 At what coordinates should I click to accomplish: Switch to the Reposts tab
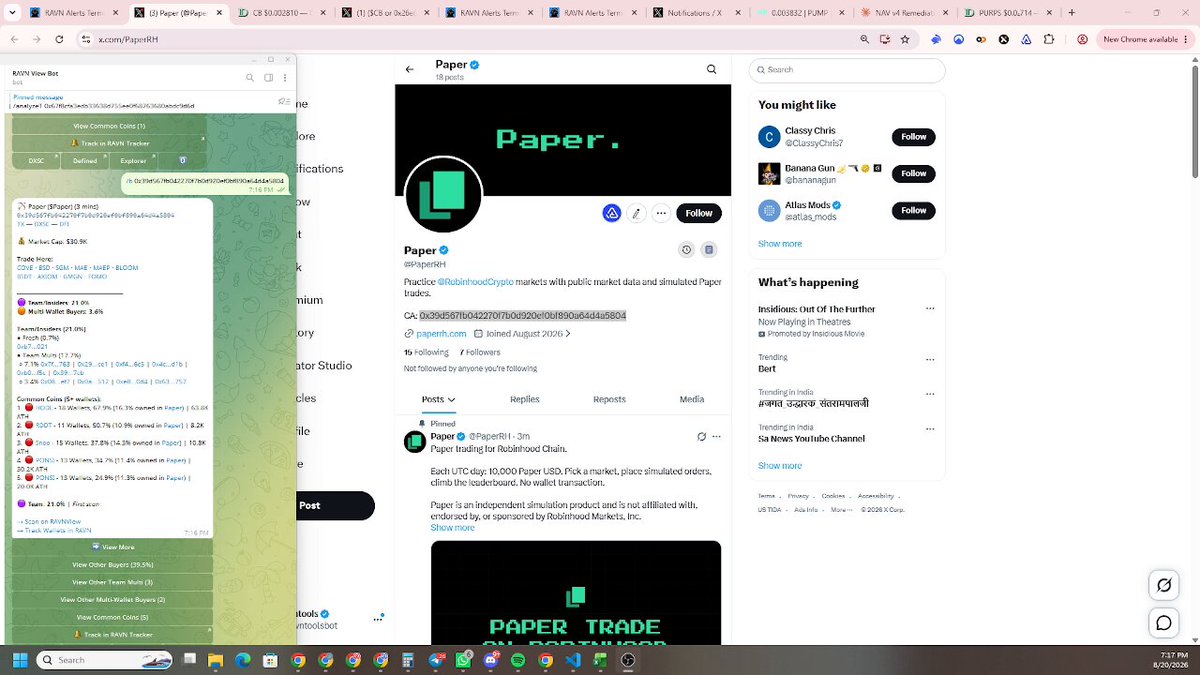click(609, 399)
